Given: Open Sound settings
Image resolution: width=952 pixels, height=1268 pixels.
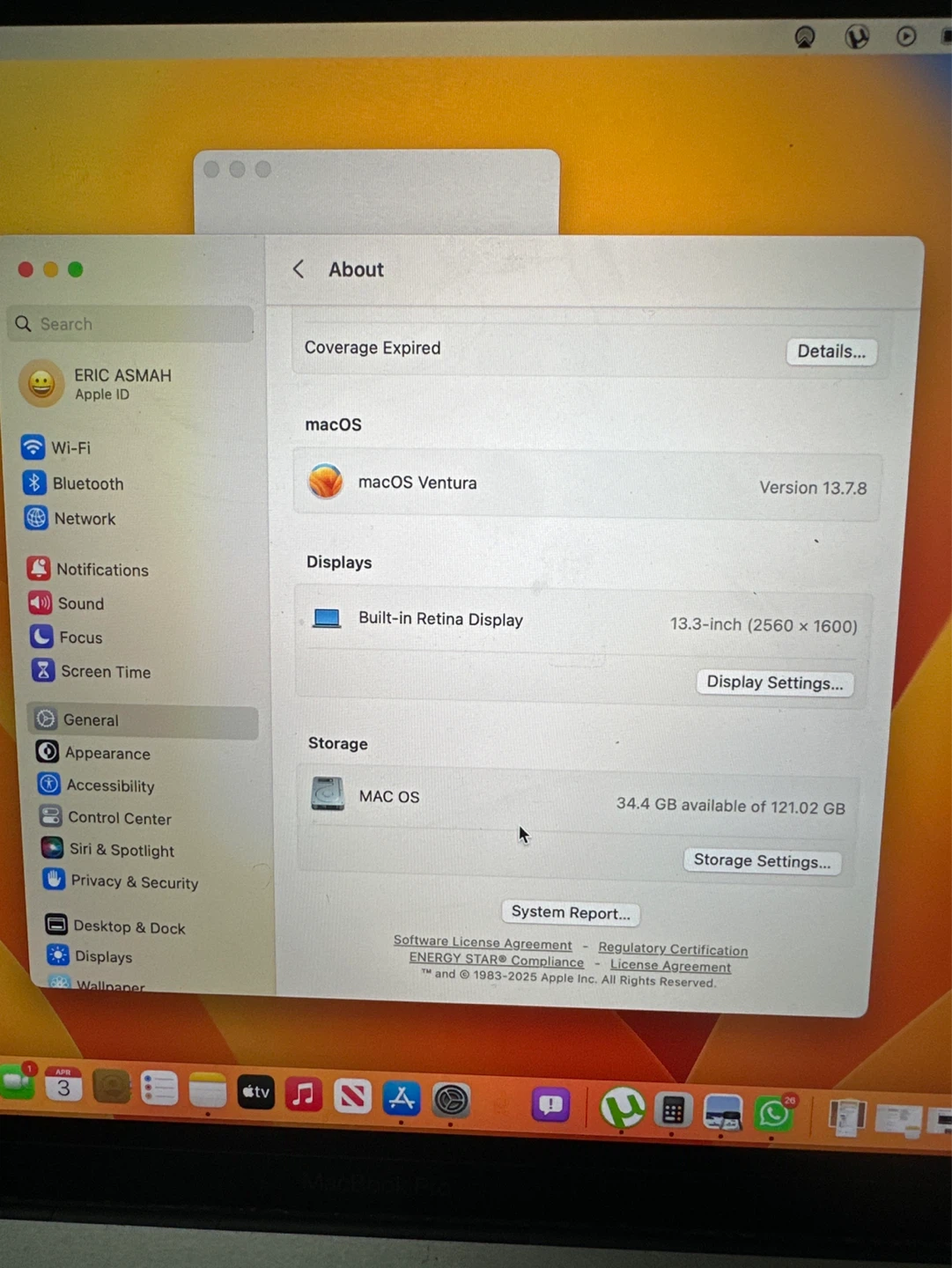Looking at the screenshot, I should pos(80,604).
